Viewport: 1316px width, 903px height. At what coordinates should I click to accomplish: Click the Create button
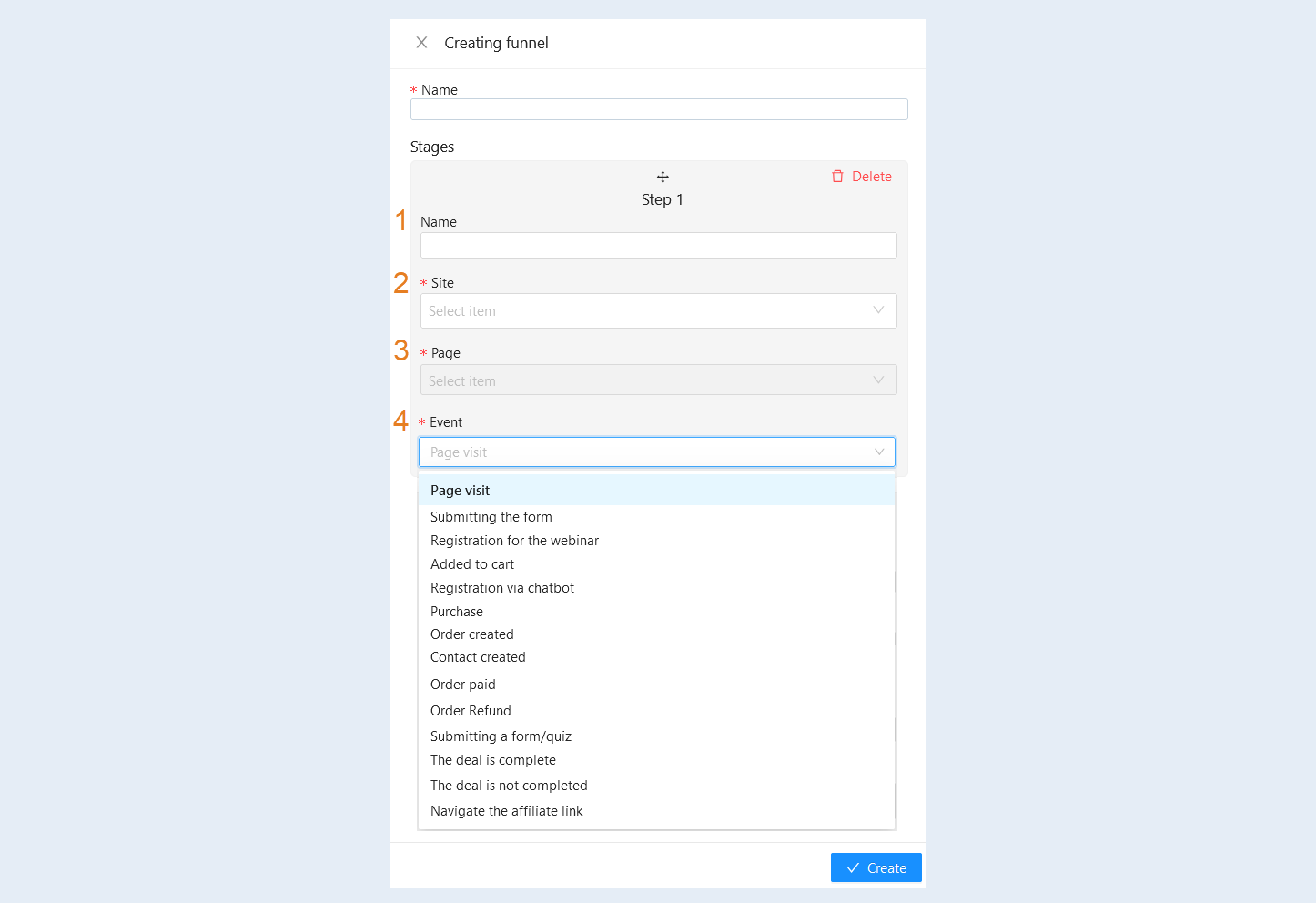point(876,867)
